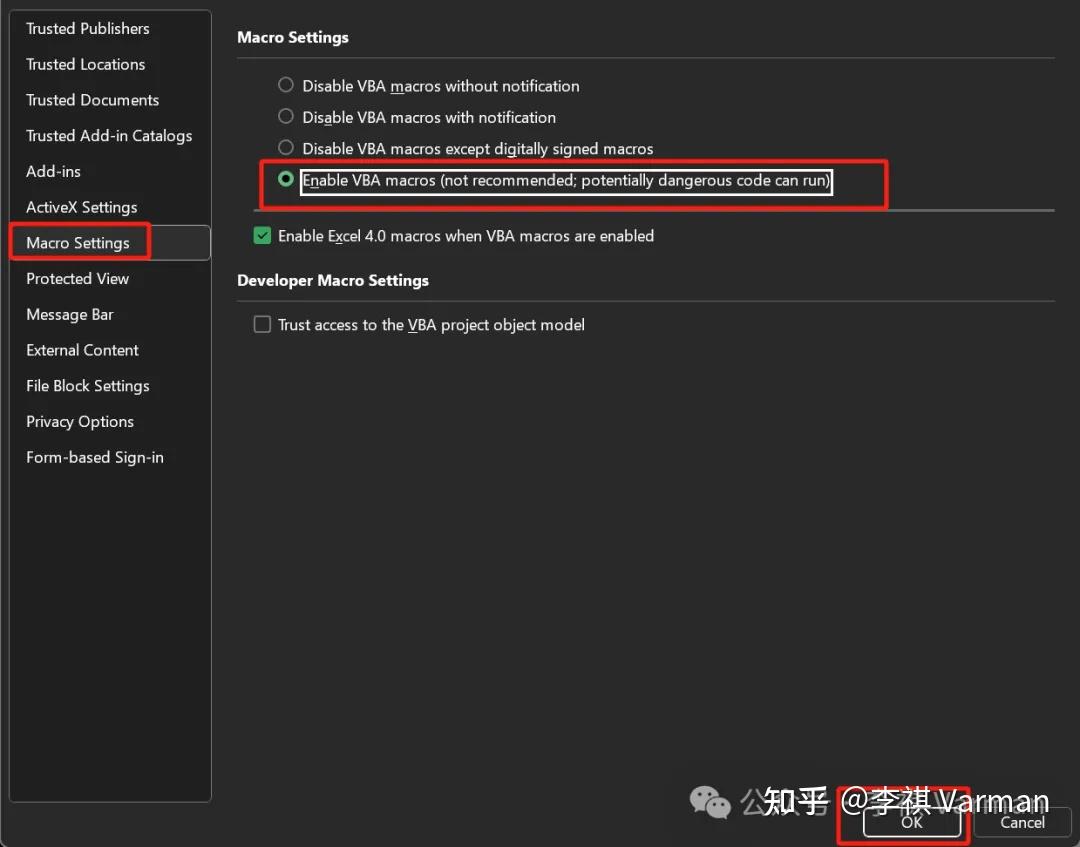1080x847 pixels.
Task: Open File Block Settings page
Action: coord(88,385)
